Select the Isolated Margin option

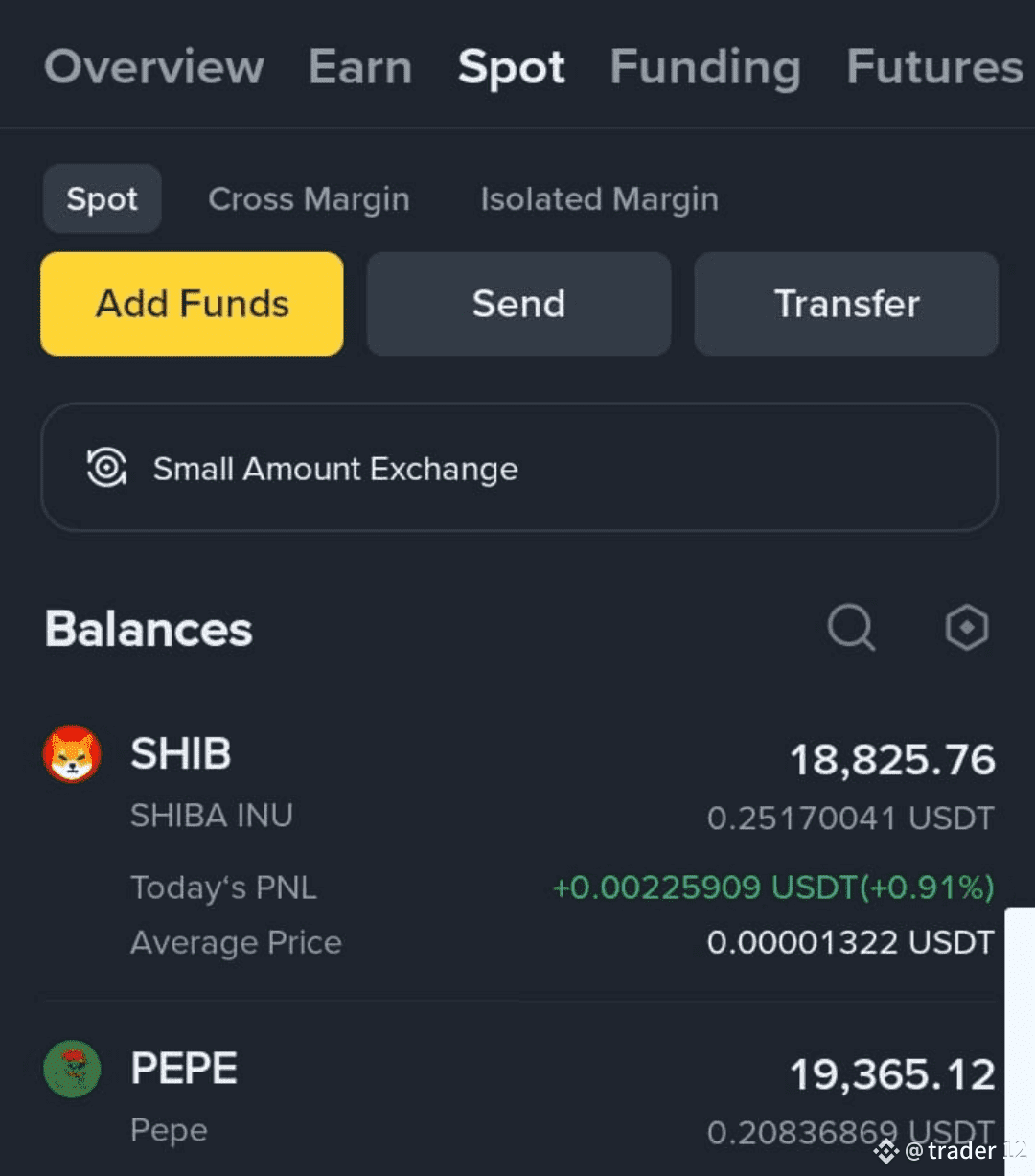pos(599,199)
